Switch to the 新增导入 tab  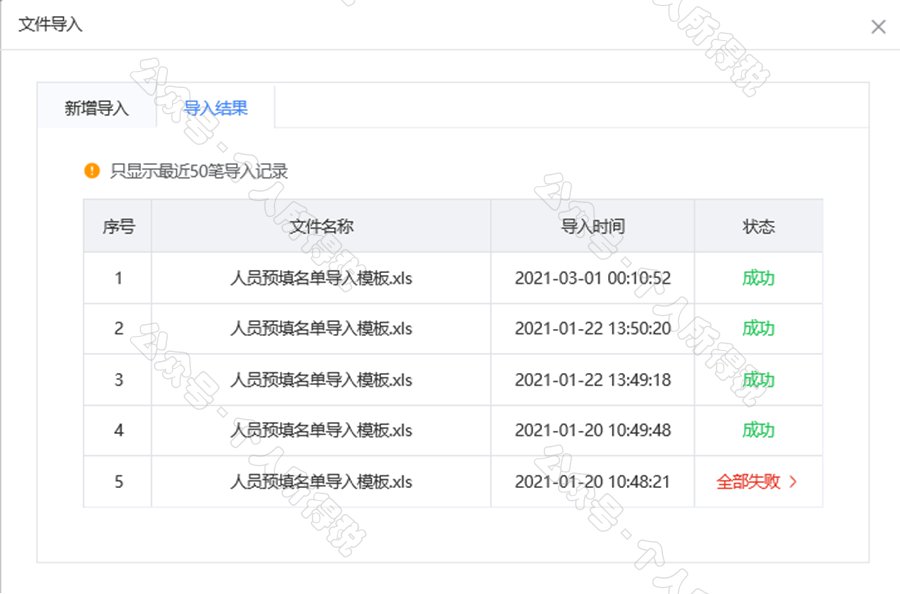pyautogui.click(x=96, y=108)
